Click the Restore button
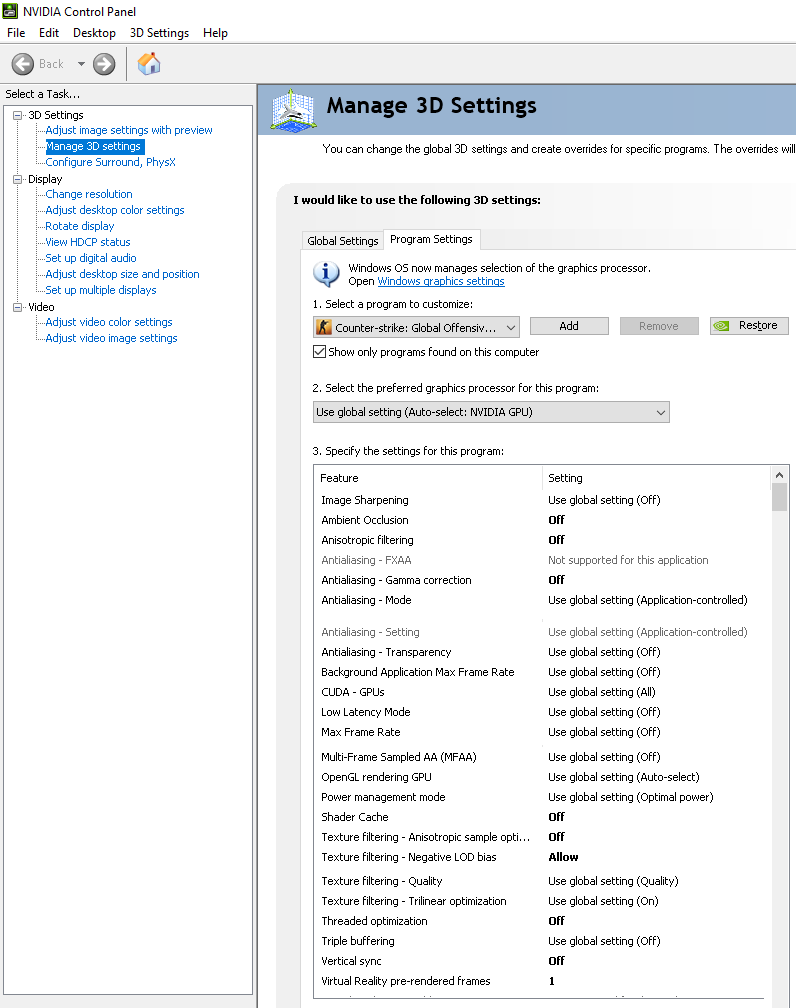This screenshot has width=796, height=1008. tap(749, 326)
